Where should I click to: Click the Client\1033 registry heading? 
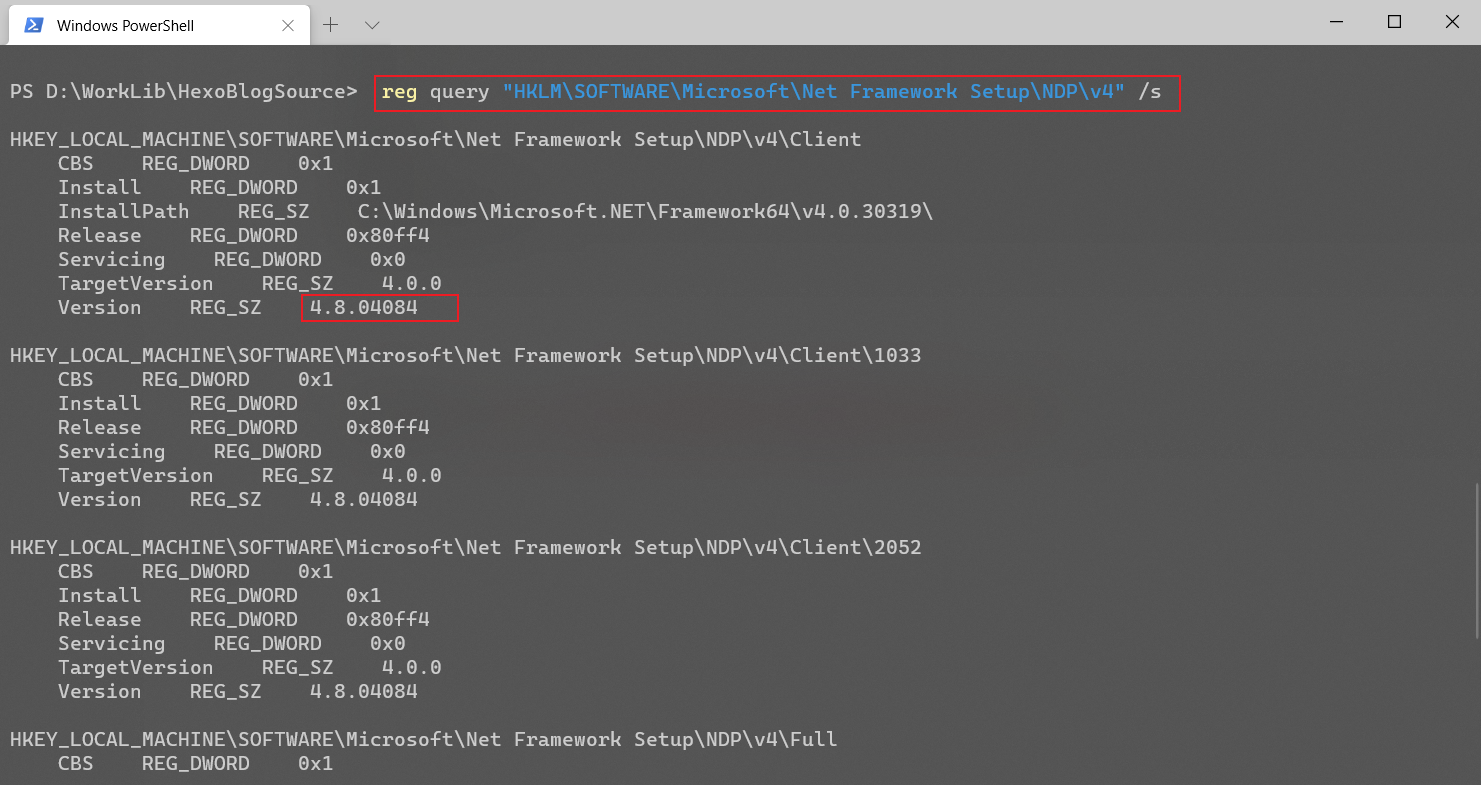point(465,355)
